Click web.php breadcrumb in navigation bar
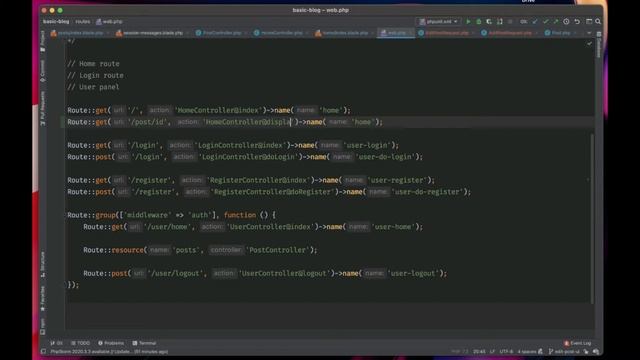 point(109,22)
